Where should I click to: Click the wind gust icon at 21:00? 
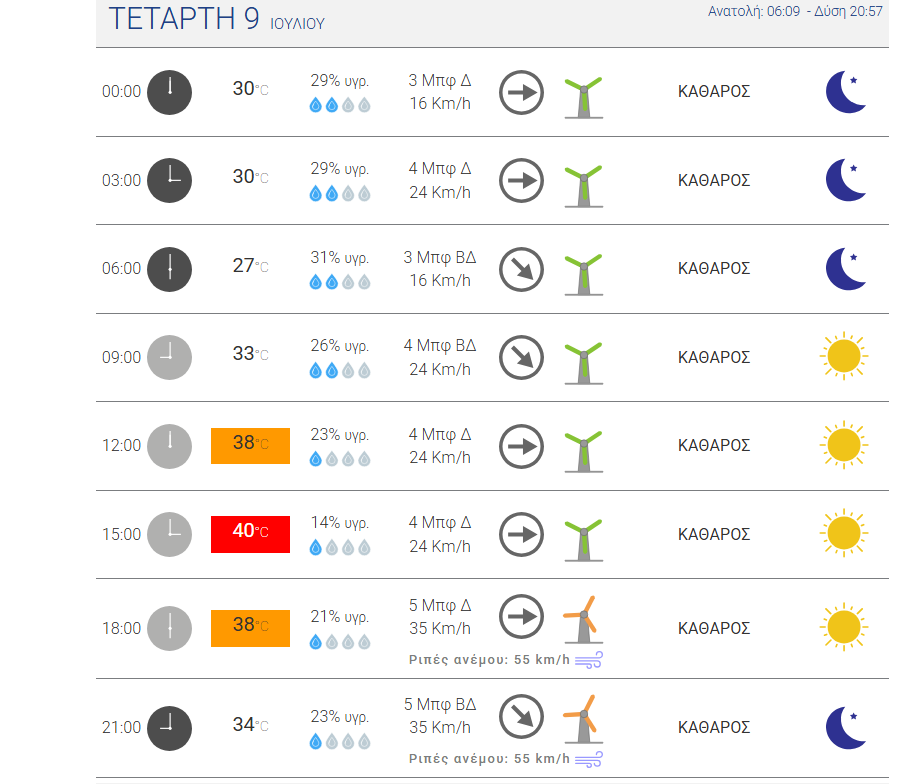click(x=588, y=759)
